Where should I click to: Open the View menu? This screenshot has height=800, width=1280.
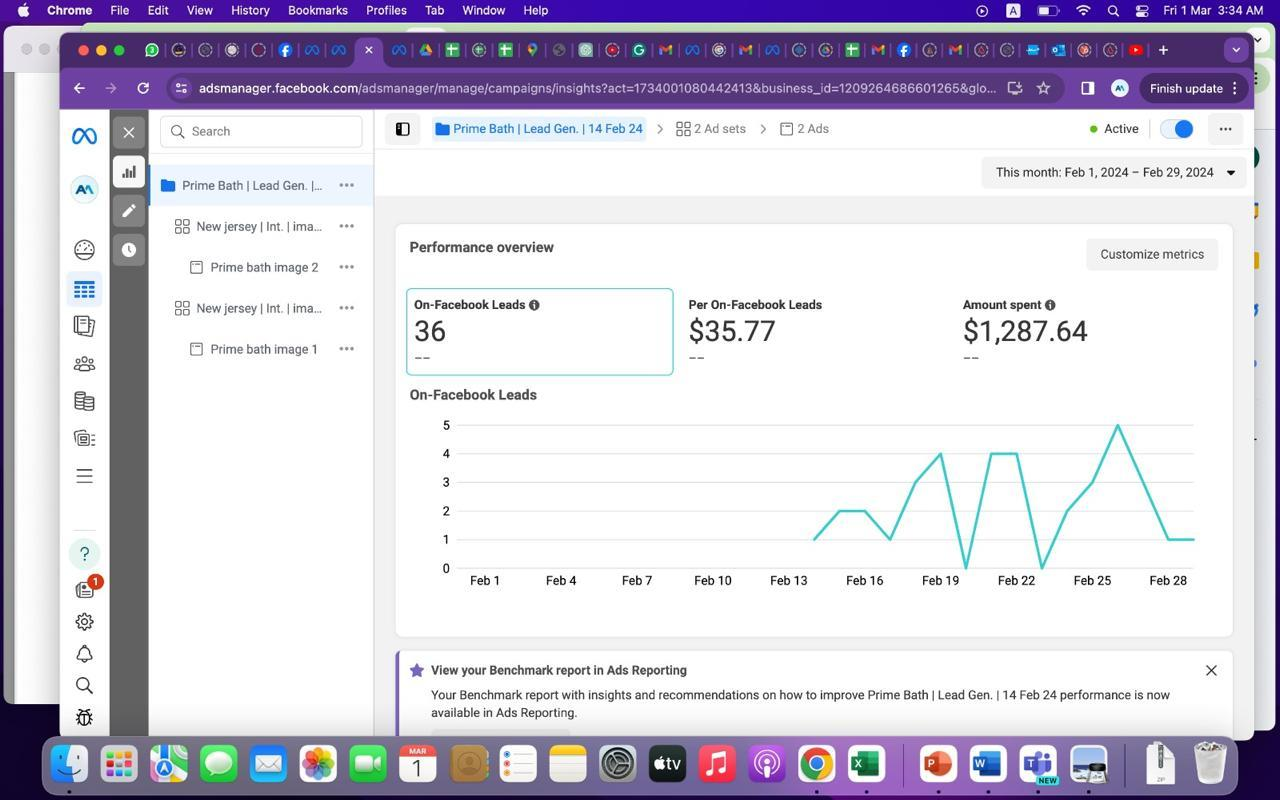point(200,10)
